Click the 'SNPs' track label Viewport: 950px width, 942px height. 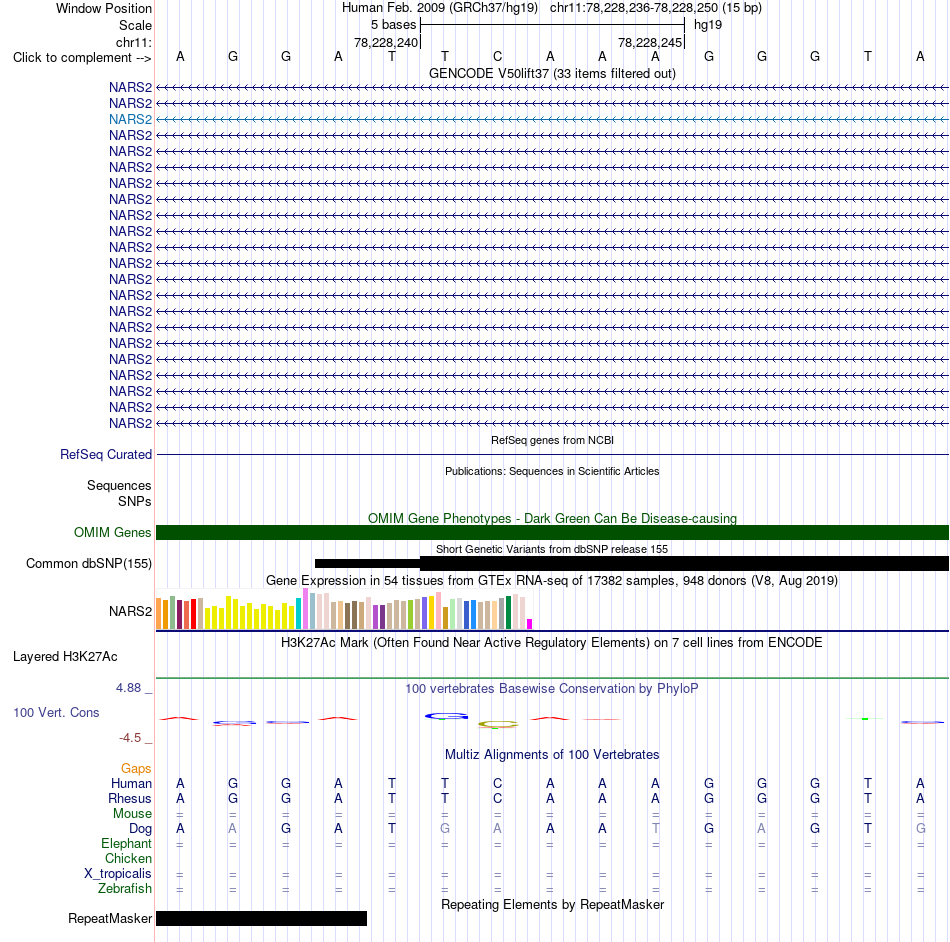135,502
